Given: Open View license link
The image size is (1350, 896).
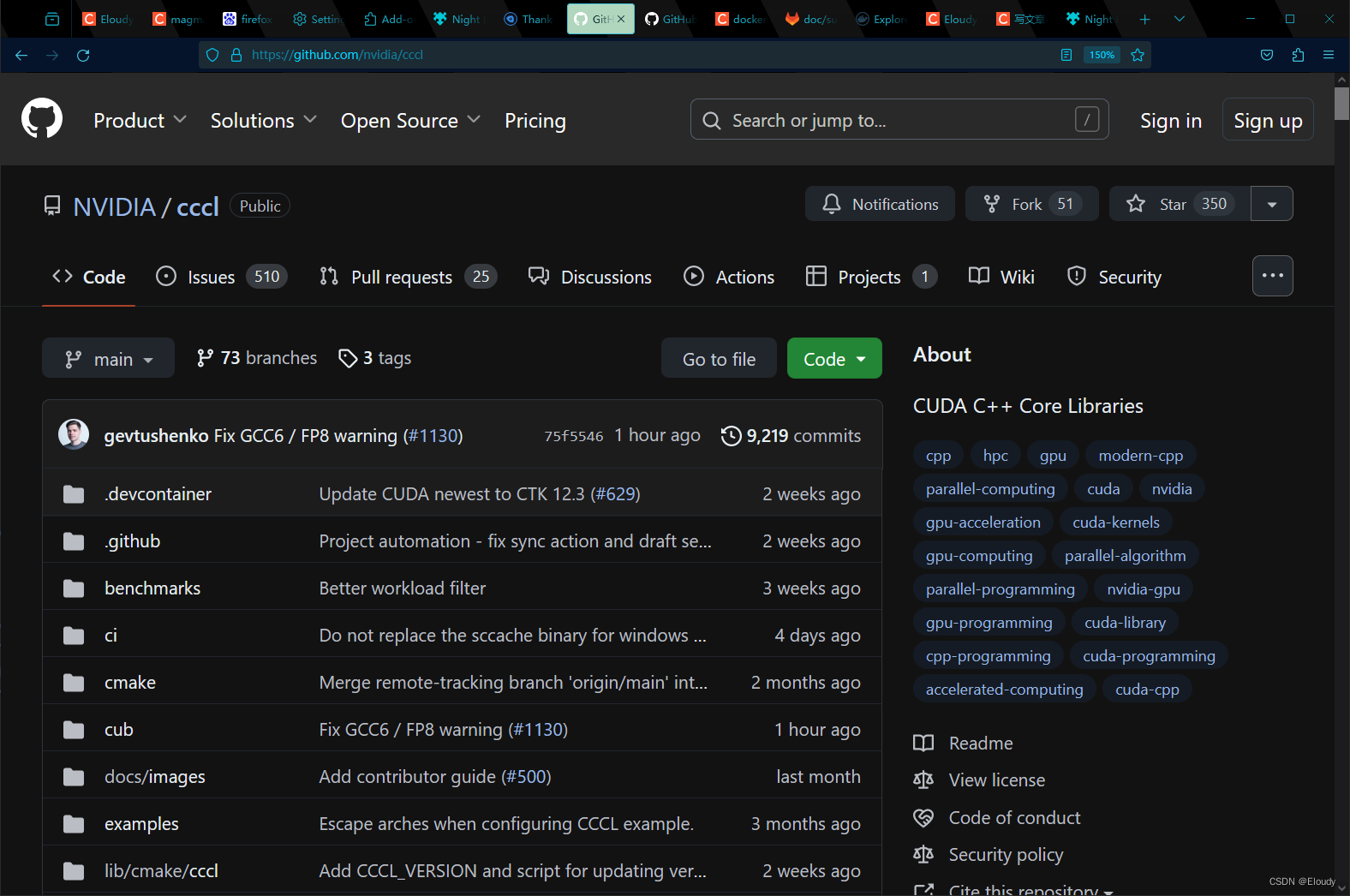Looking at the screenshot, I should click(x=980, y=780).
